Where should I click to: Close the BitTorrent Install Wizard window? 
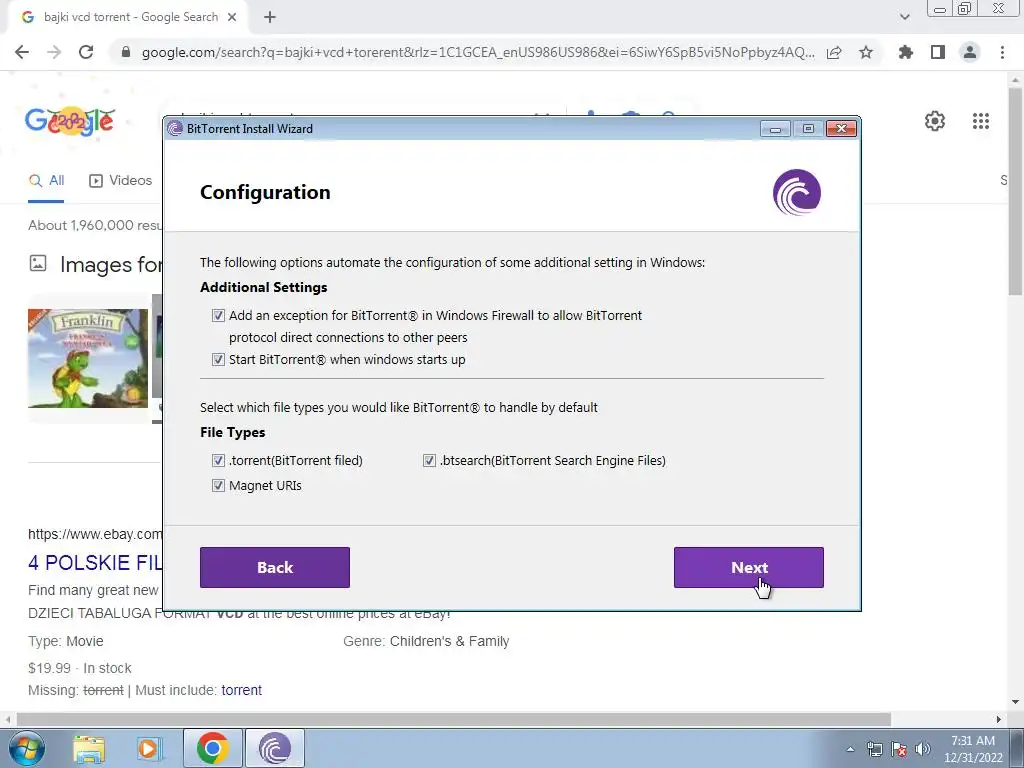point(841,129)
